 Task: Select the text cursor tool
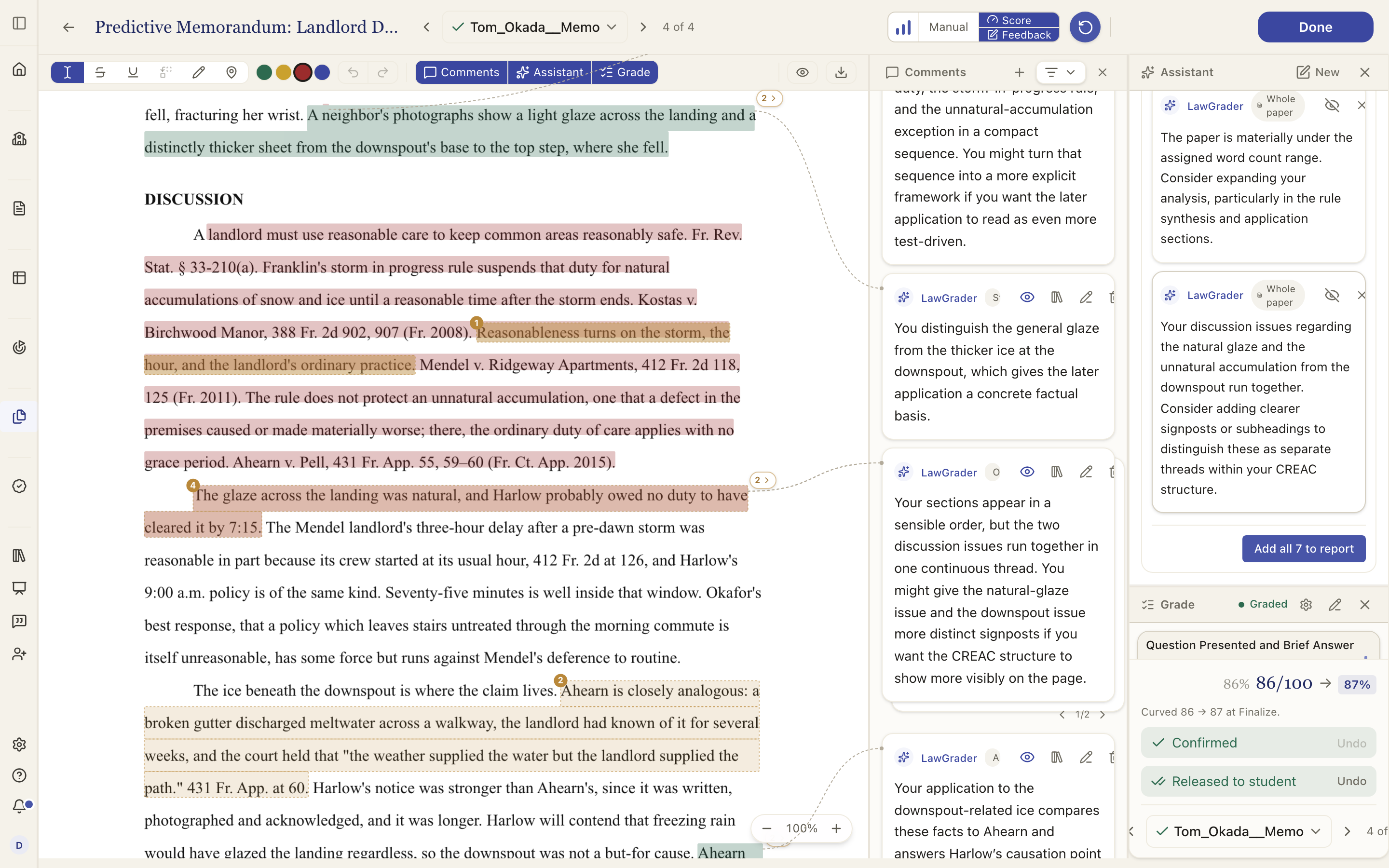tap(67, 72)
